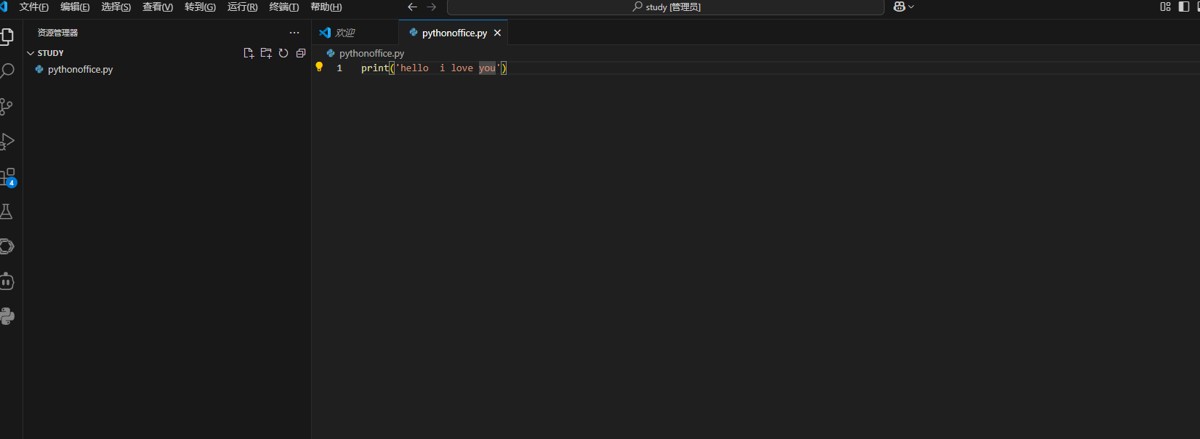Open the Explorer view in activity bar
This screenshot has height=439, width=1200.
click(x=8, y=36)
